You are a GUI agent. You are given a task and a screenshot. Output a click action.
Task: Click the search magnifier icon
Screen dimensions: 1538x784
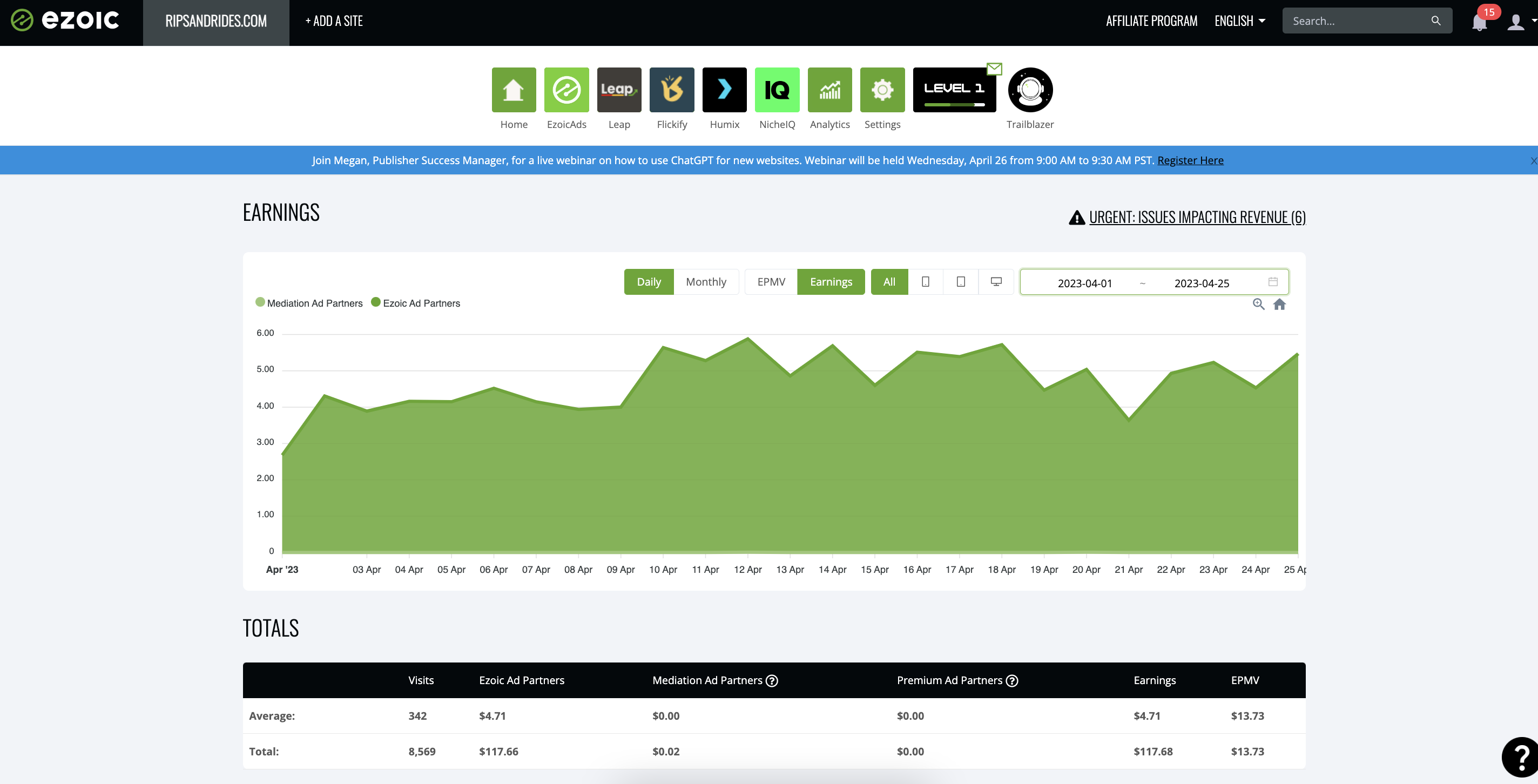[1435, 21]
